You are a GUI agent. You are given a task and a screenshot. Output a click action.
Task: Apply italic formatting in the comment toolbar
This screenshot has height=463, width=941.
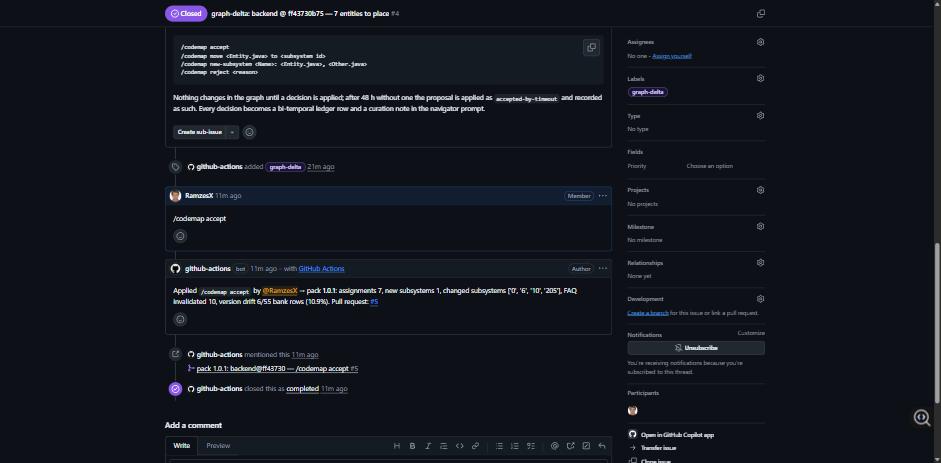(428, 446)
